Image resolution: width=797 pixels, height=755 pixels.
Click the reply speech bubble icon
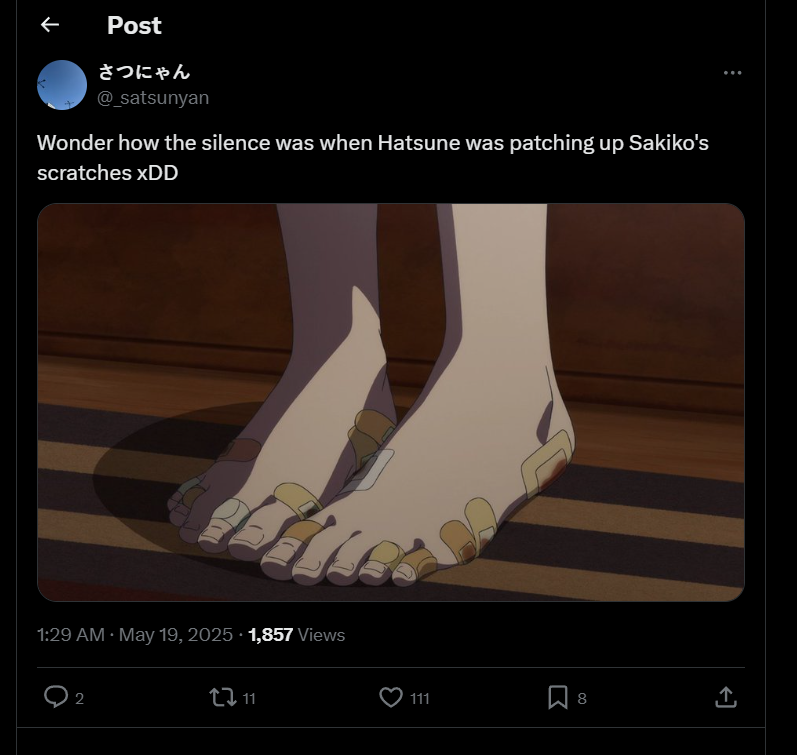click(x=56, y=697)
